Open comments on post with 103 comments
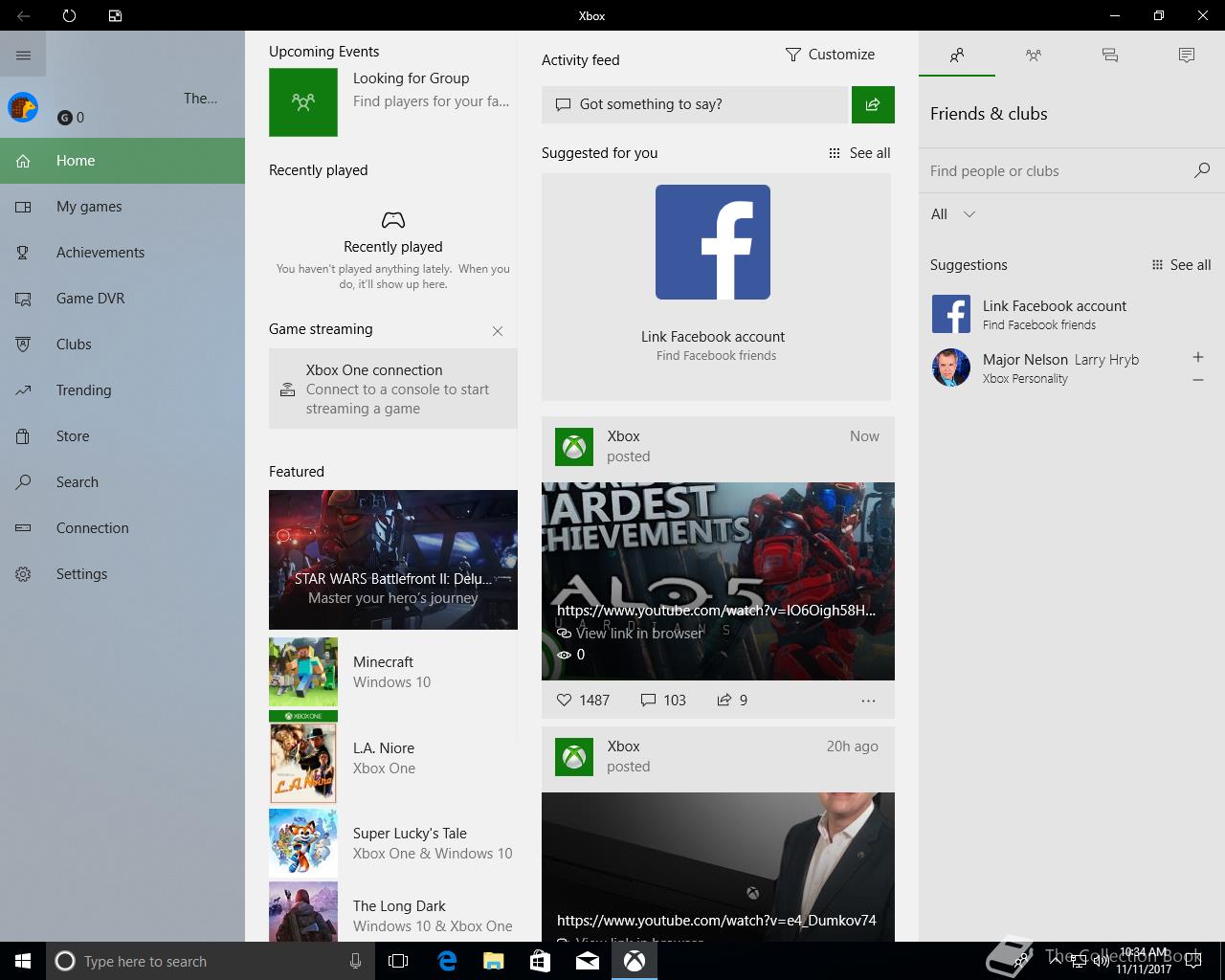This screenshot has width=1225, height=980. click(663, 701)
